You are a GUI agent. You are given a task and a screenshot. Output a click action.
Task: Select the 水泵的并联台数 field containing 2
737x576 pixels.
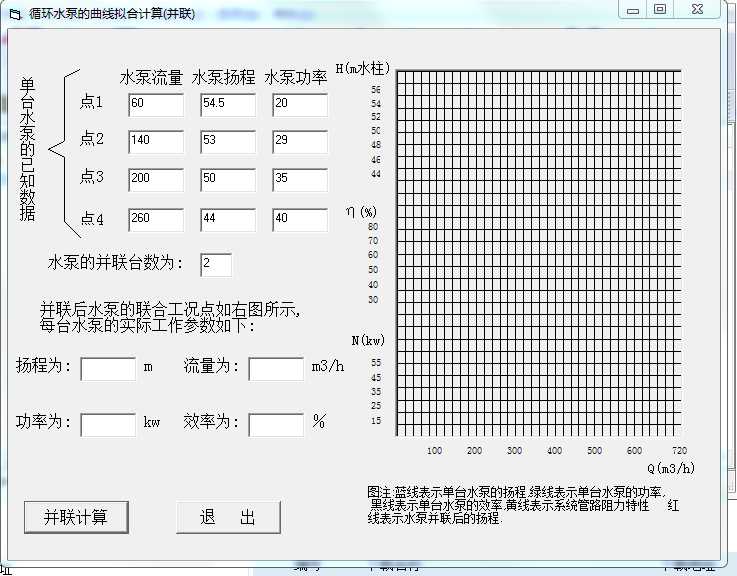[x=216, y=265]
